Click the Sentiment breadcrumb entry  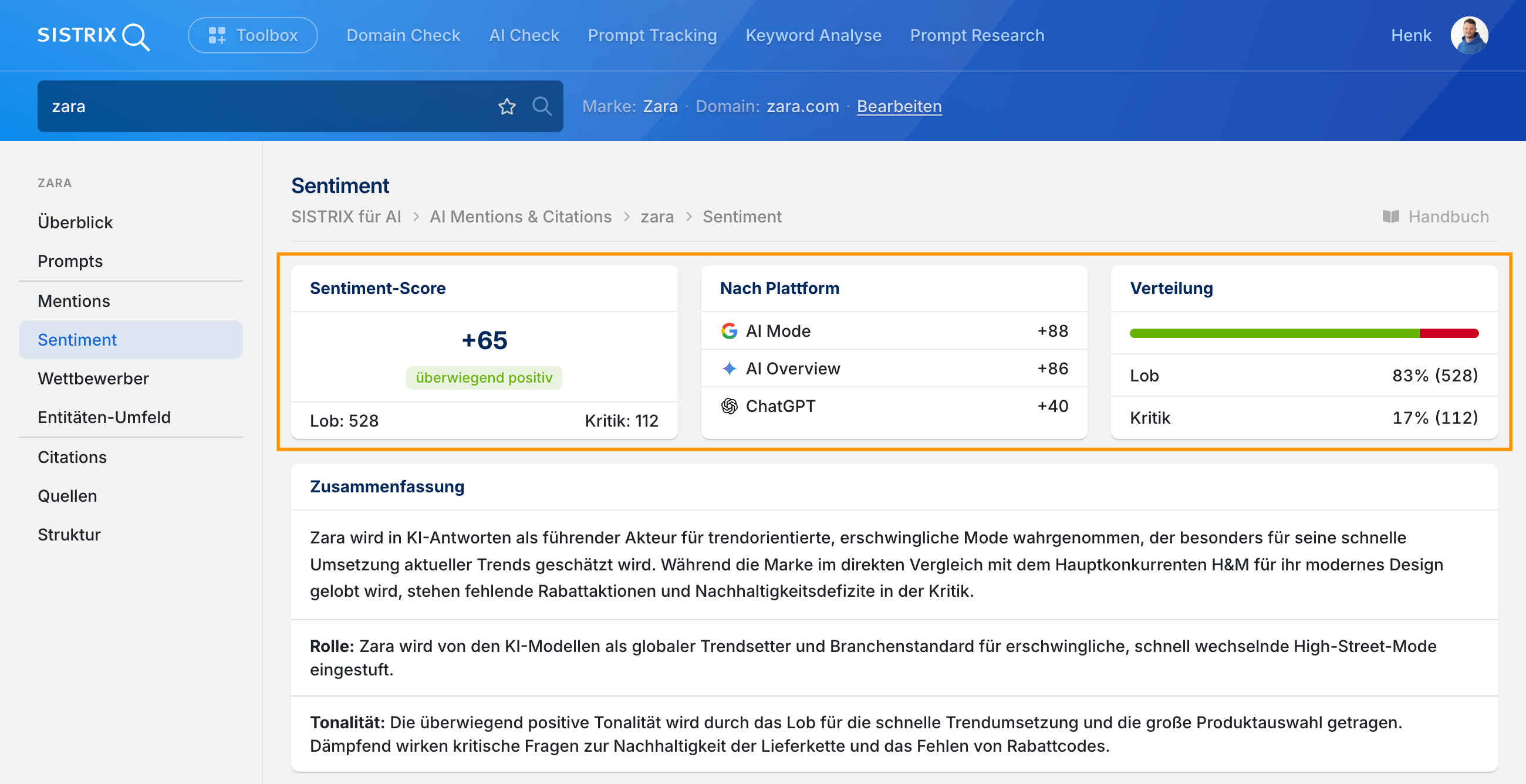(742, 217)
